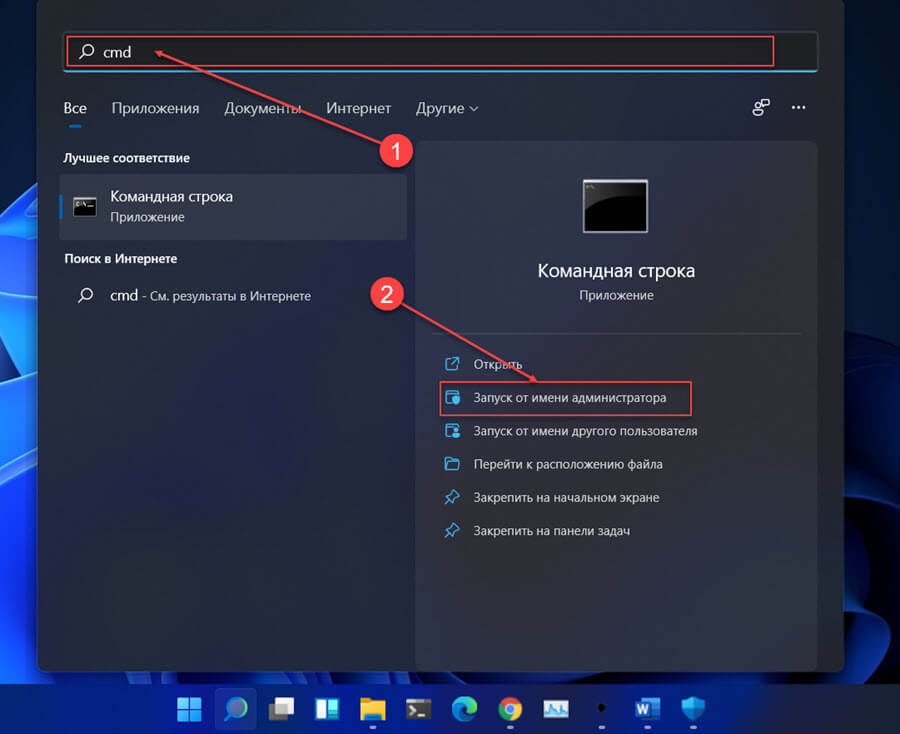
Task: Select the Командная строка best match result
Action: click(234, 207)
